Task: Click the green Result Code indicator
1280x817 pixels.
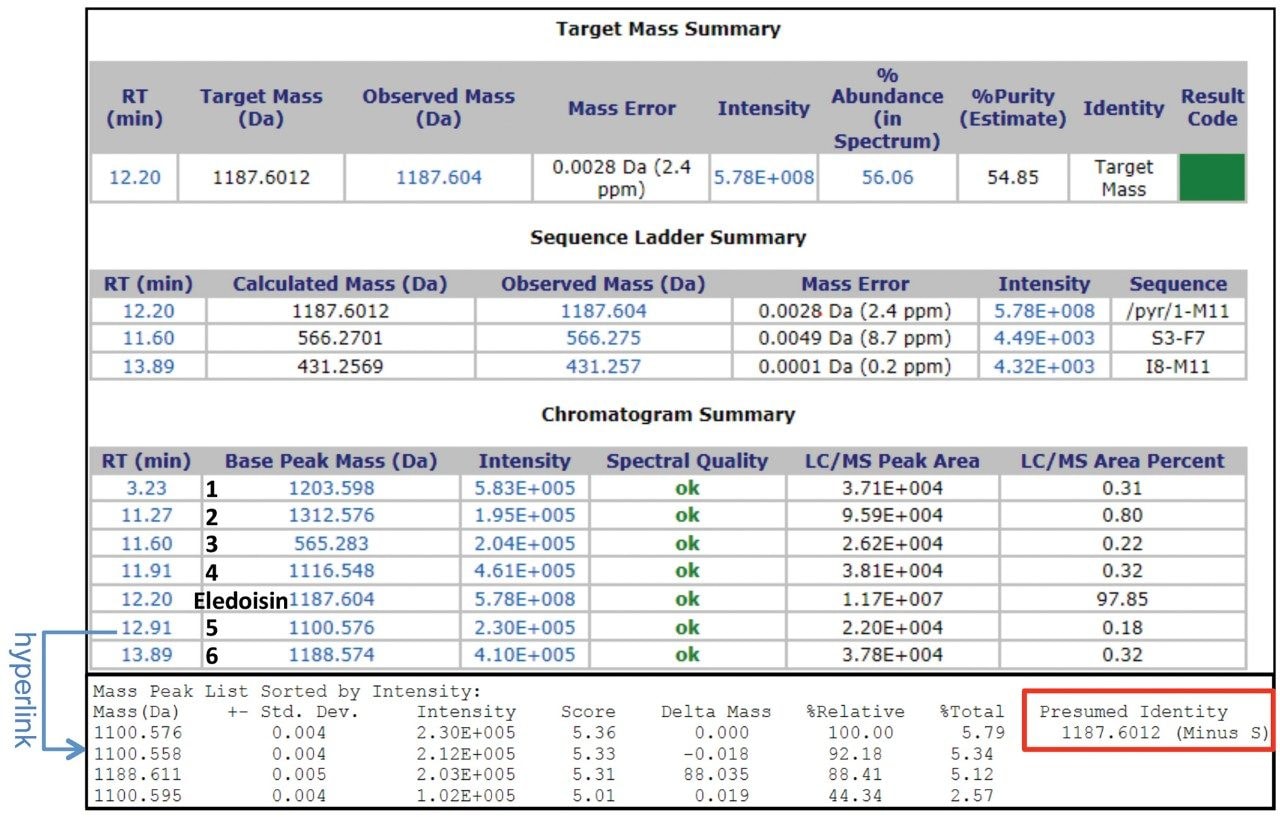Action: (x=1212, y=178)
